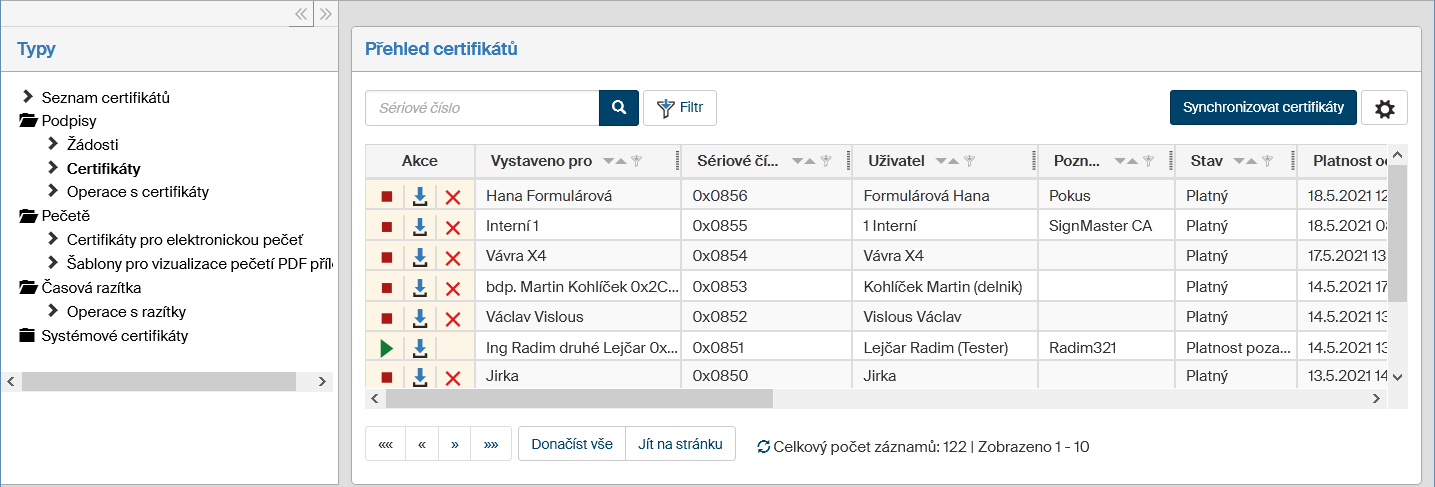
Task: Download certificate for Hana Formulárová
Action: pyautogui.click(x=421, y=196)
